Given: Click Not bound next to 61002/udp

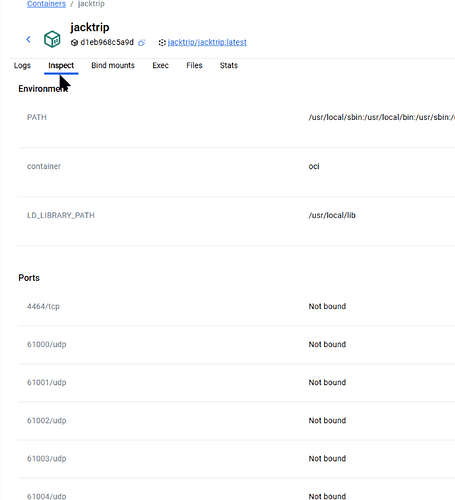Looking at the screenshot, I should pos(327,420).
